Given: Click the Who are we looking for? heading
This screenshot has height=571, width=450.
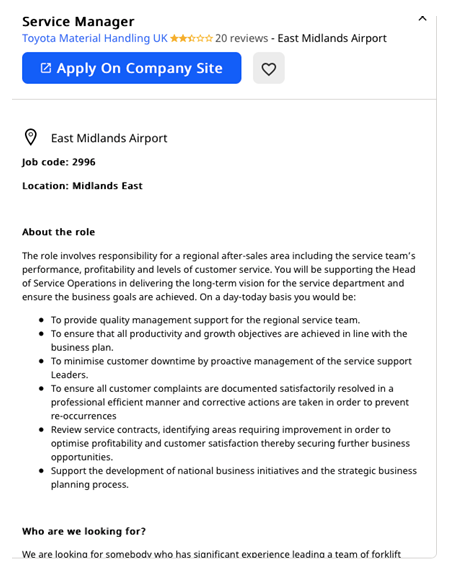Looking at the screenshot, I should (84, 531).
